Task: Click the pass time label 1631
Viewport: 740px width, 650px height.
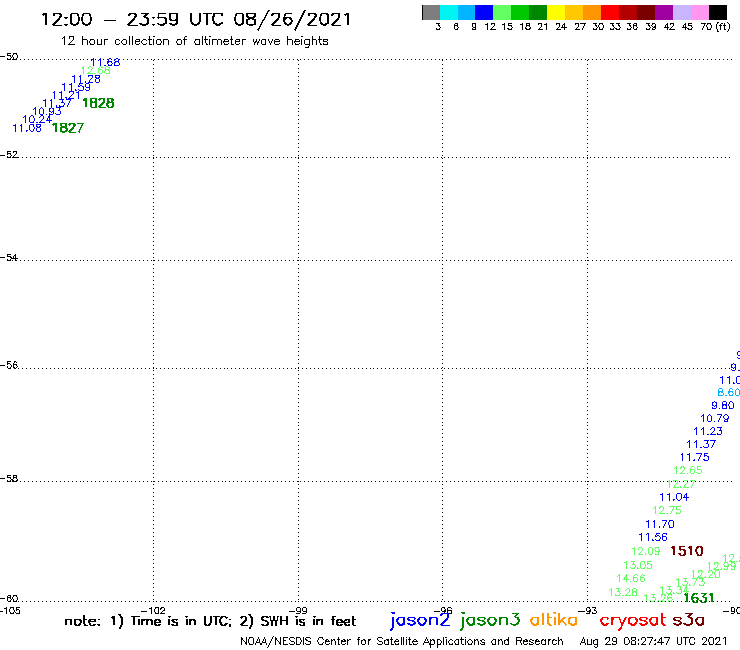Action: [x=698, y=598]
